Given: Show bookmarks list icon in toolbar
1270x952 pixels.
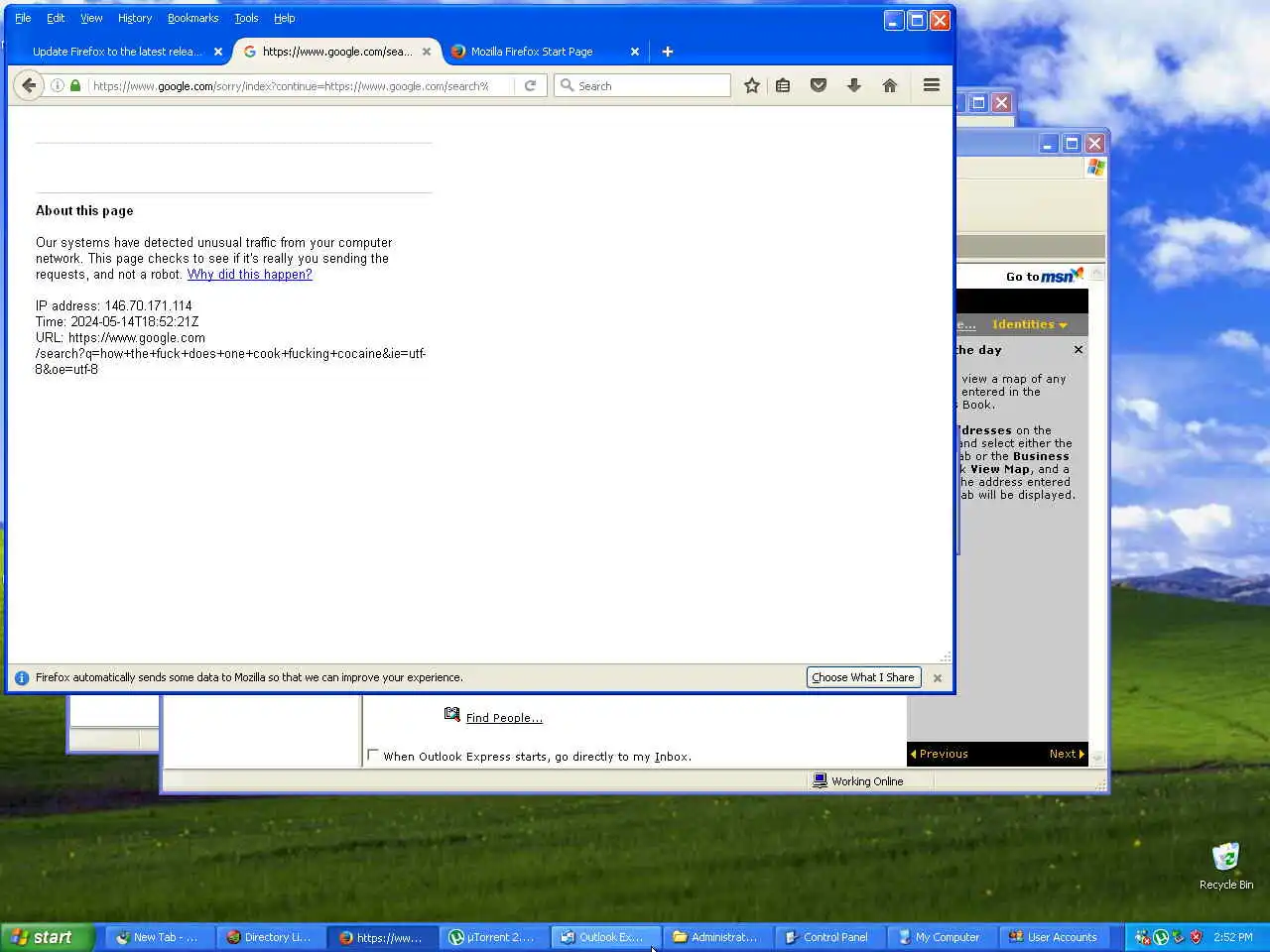Looking at the screenshot, I should click(783, 85).
